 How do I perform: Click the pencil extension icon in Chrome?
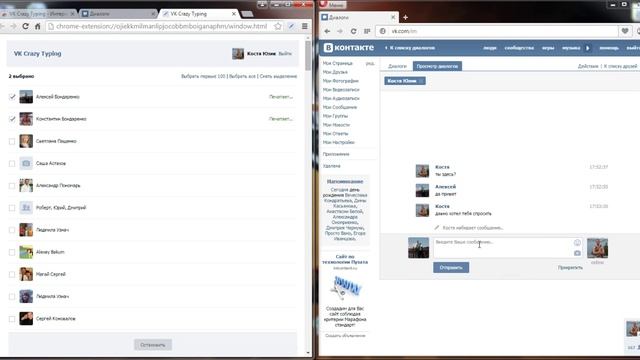click(x=291, y=26)
